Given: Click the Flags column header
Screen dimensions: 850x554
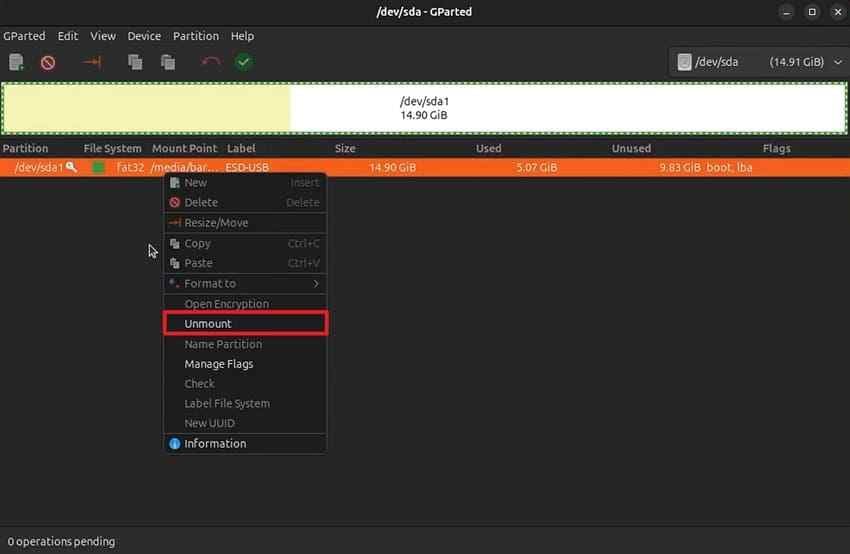Looking at the screenshot, I should point(776,149).
